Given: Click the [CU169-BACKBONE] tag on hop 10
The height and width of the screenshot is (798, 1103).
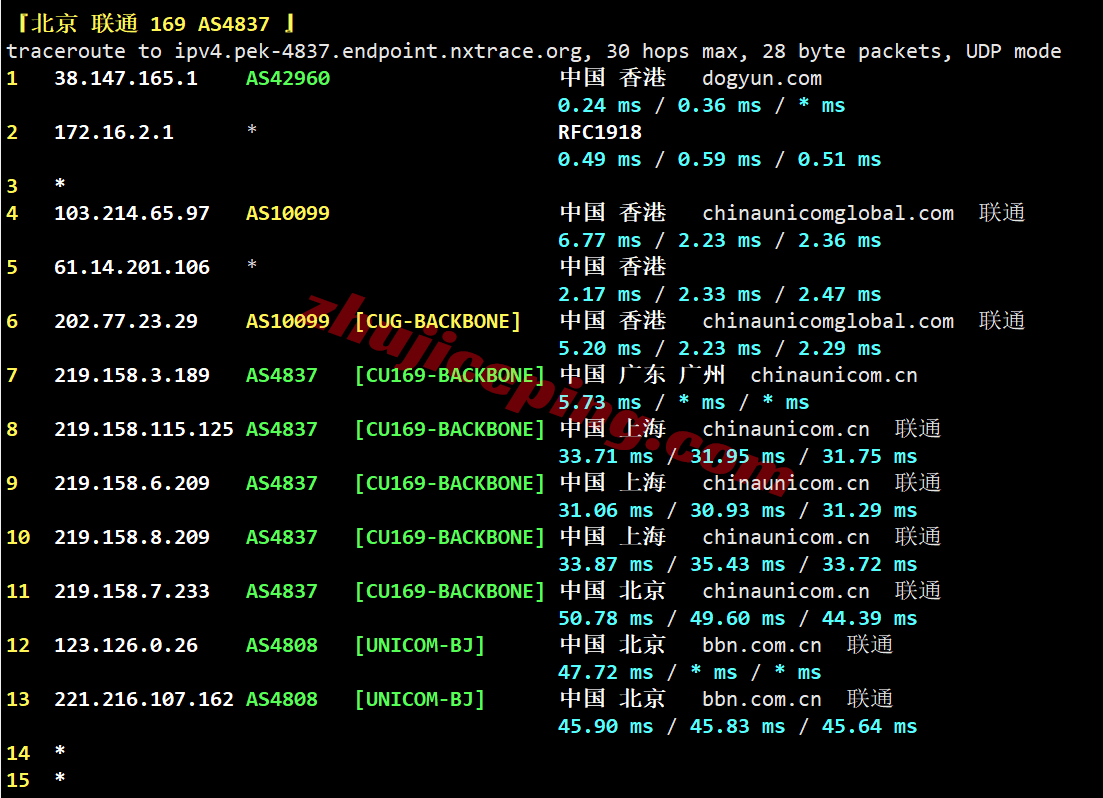Looking at the screenshot, I should [x=450, y=538].
